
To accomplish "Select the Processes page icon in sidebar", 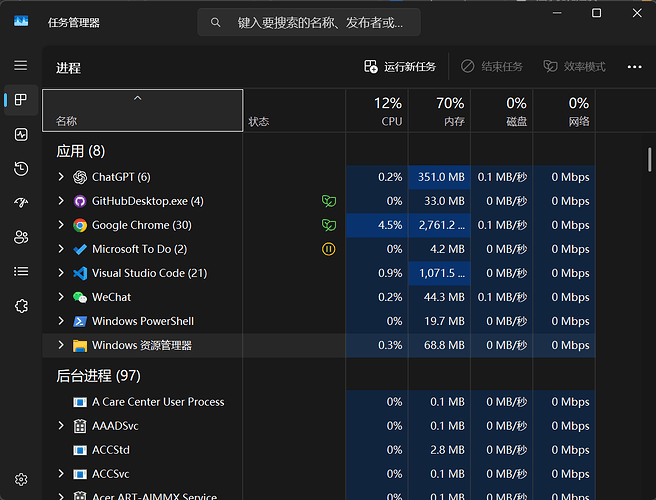I will click(x=20, y=100).
